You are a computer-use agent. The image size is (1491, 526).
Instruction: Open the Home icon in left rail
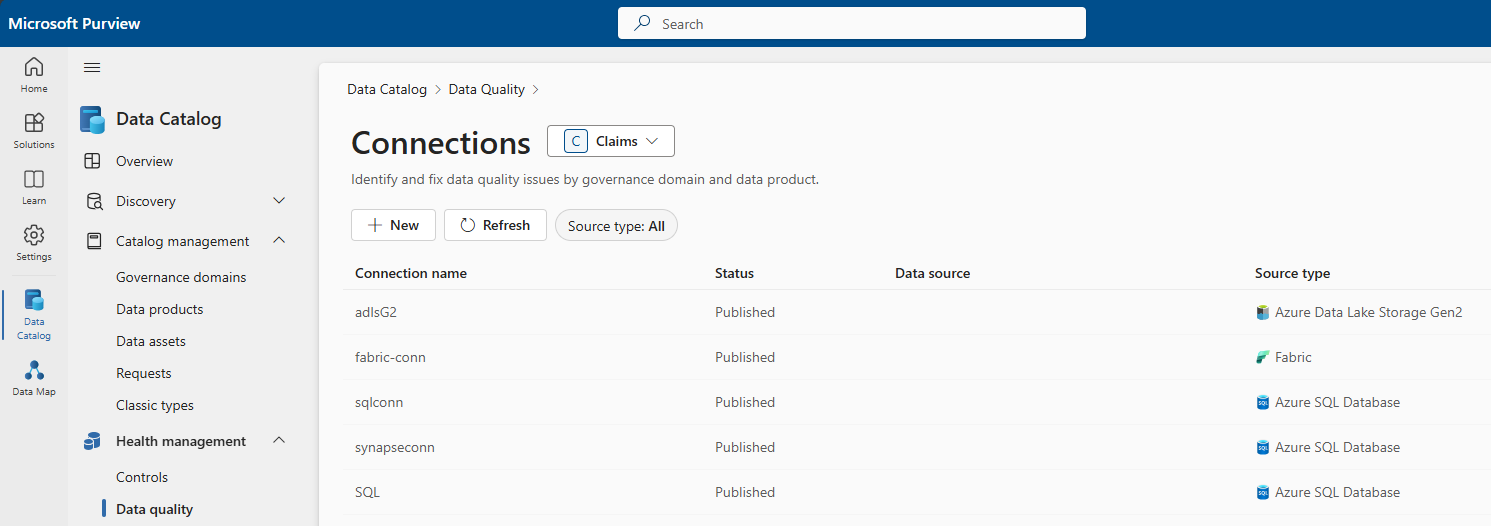tap(34, 67)
